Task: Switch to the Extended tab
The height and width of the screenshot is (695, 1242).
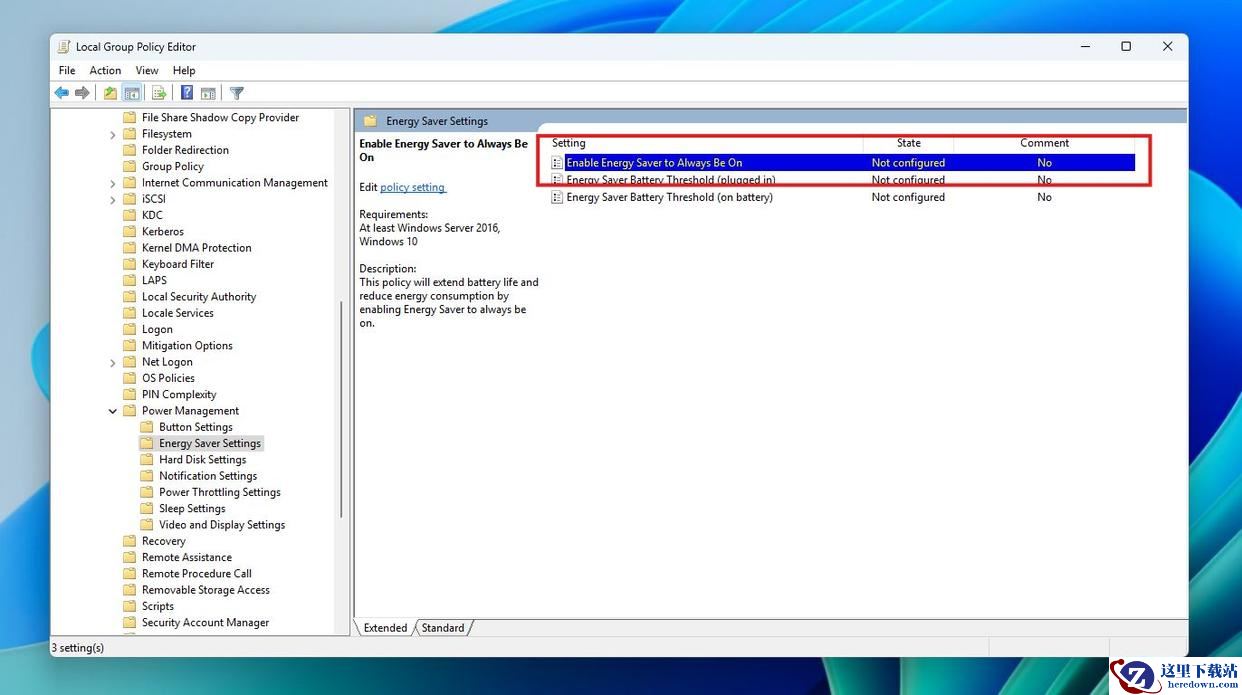Action: (385, 628)
